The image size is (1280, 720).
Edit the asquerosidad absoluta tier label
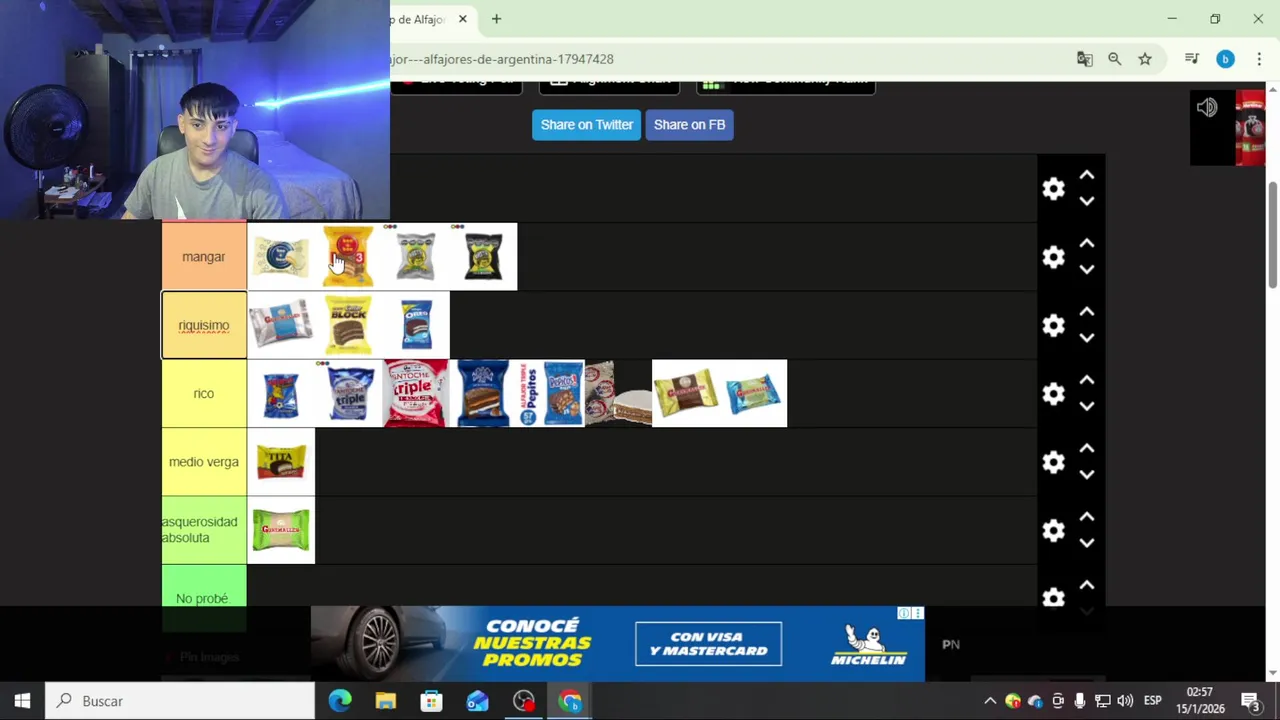204,530
